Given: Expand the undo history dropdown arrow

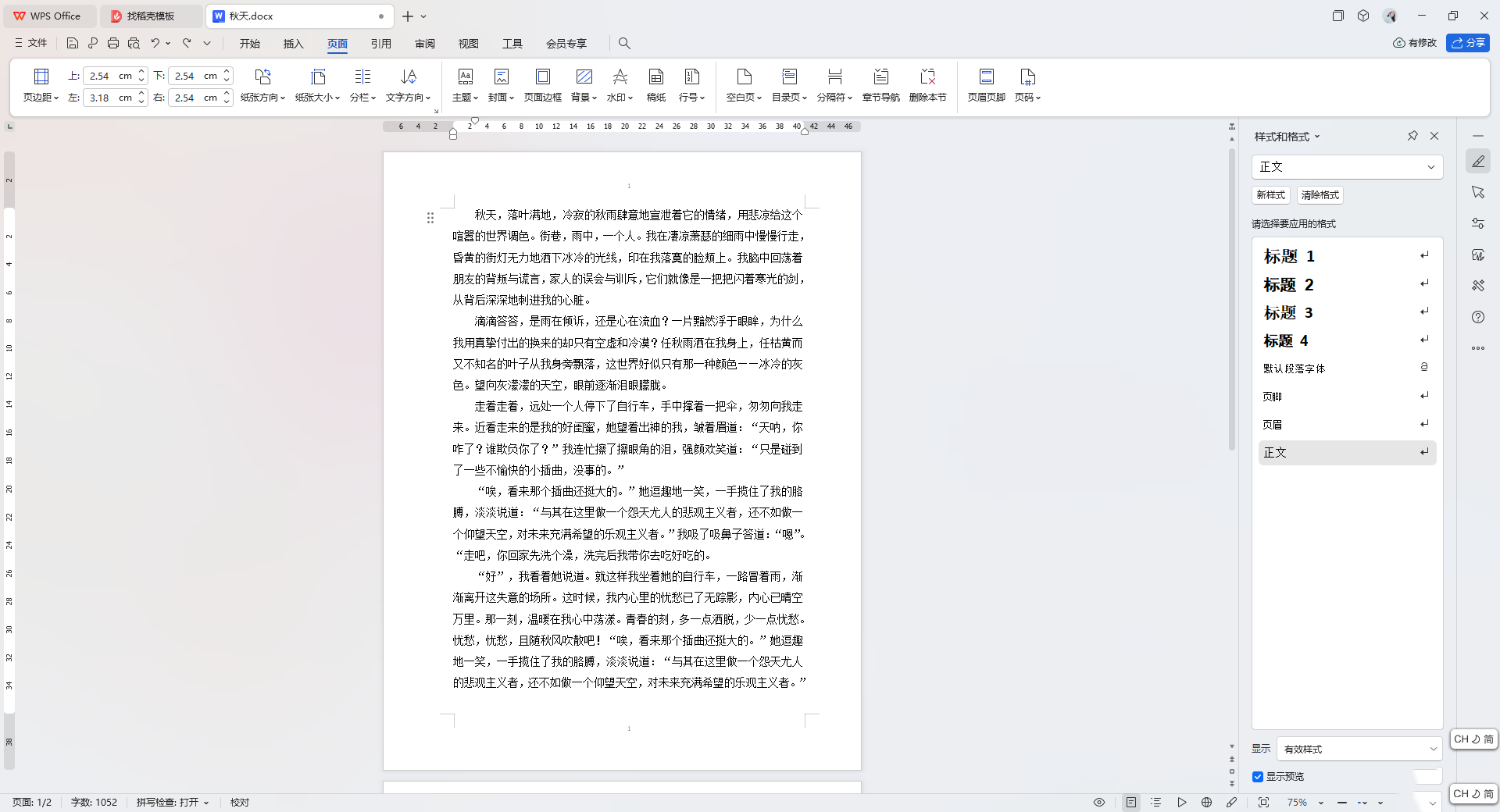Looking at the screenshot, I should (x=168, y=43).
